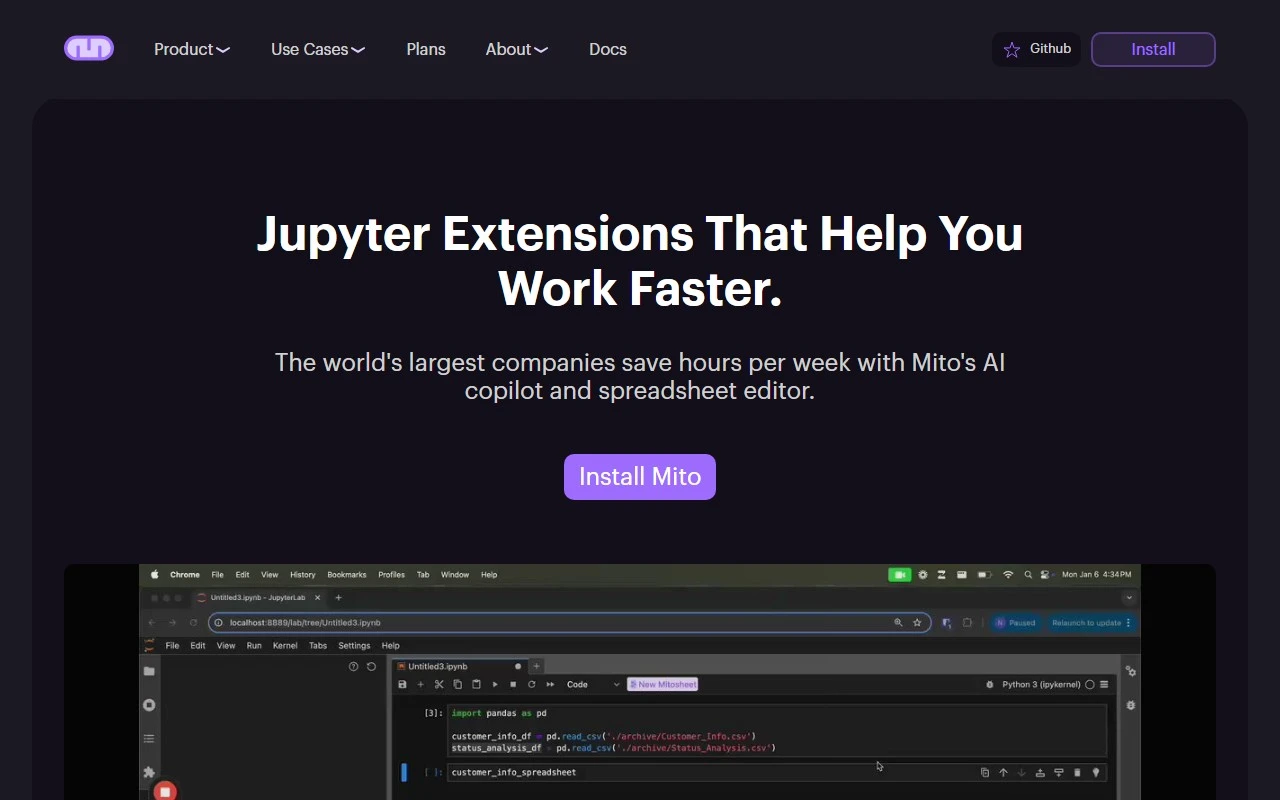Click the Mito logo in the header
The image size is (1280, 800).
tap(89, 48)
